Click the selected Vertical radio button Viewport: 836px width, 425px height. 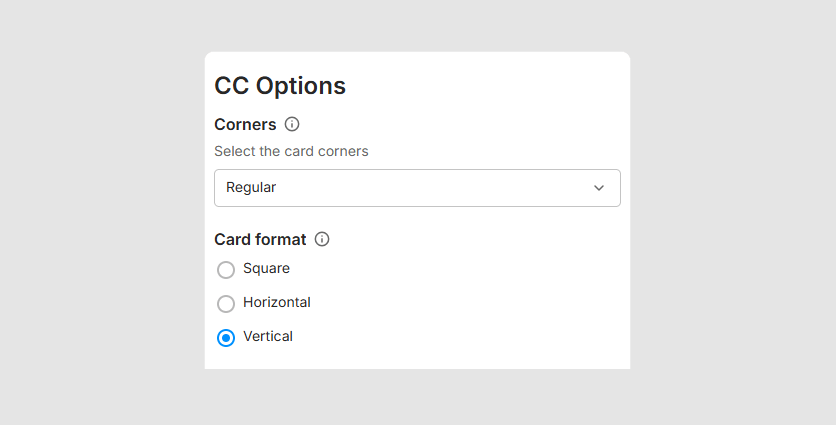tap(226, 338)
